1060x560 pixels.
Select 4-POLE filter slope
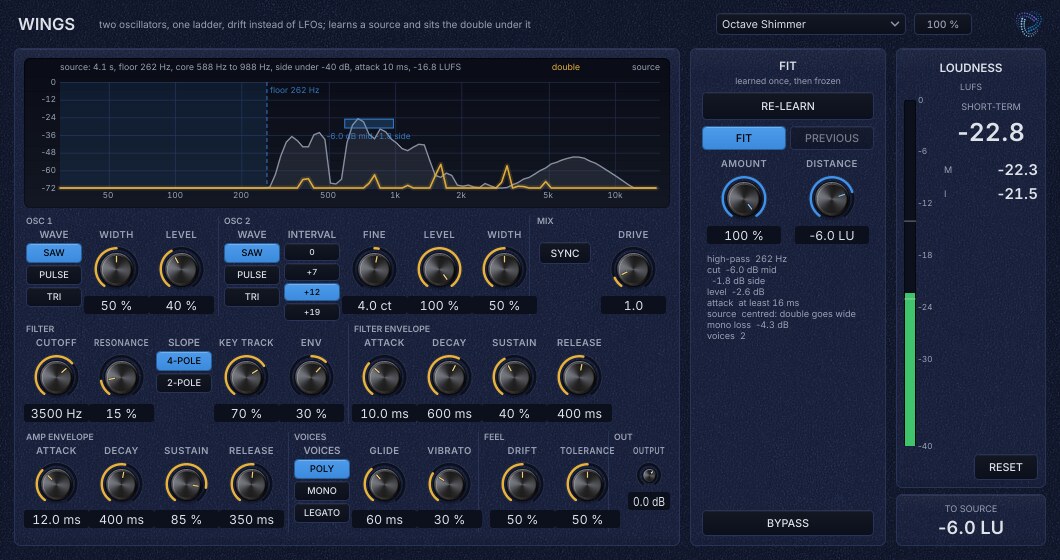[184, 361]
